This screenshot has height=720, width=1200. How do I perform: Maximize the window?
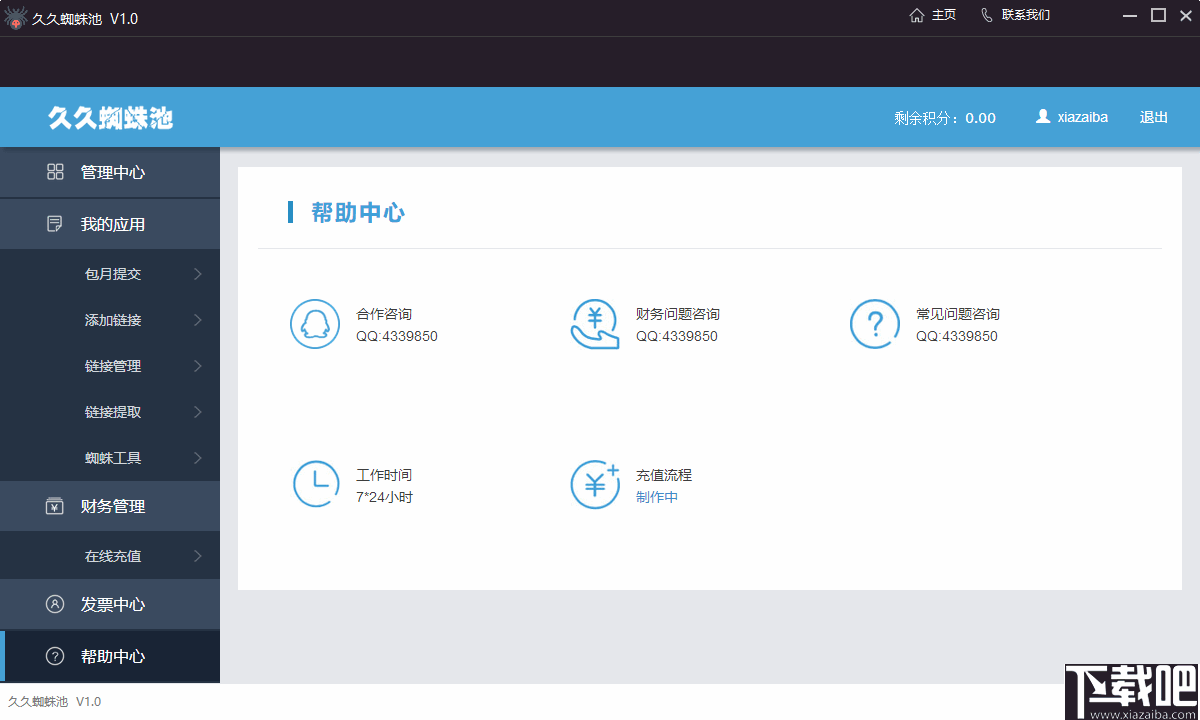click(x=1158, y=15)
